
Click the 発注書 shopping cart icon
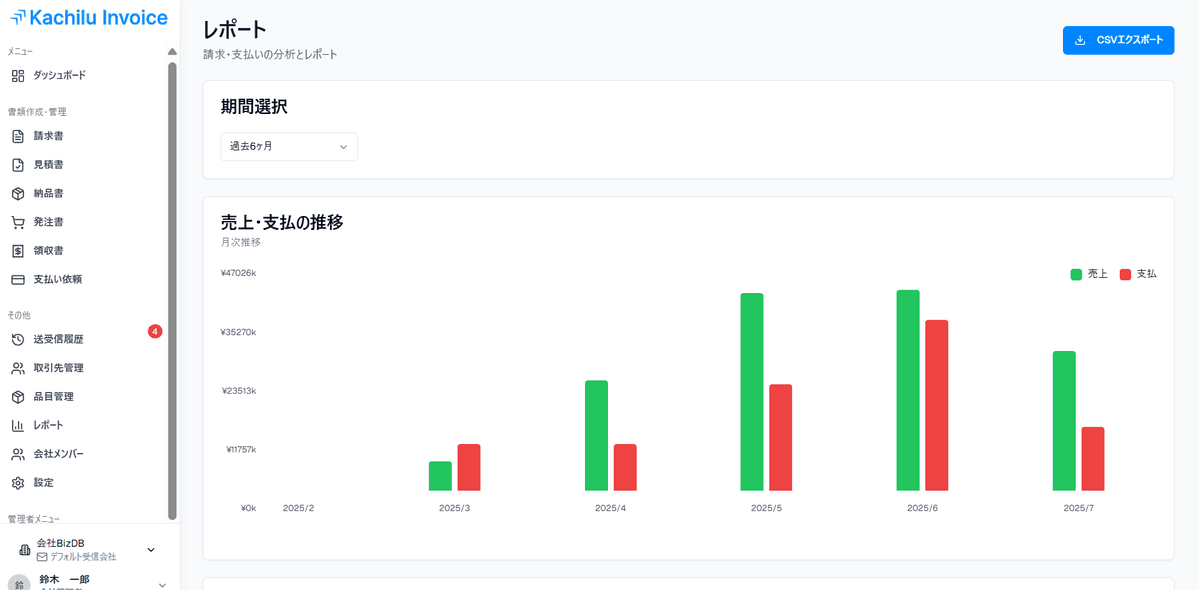point(18,222)
